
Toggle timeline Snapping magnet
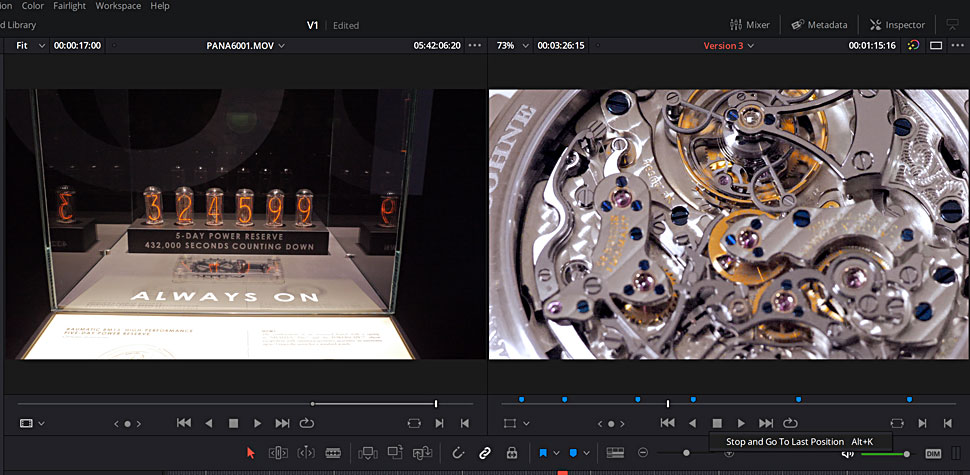(x=458, y=453)
